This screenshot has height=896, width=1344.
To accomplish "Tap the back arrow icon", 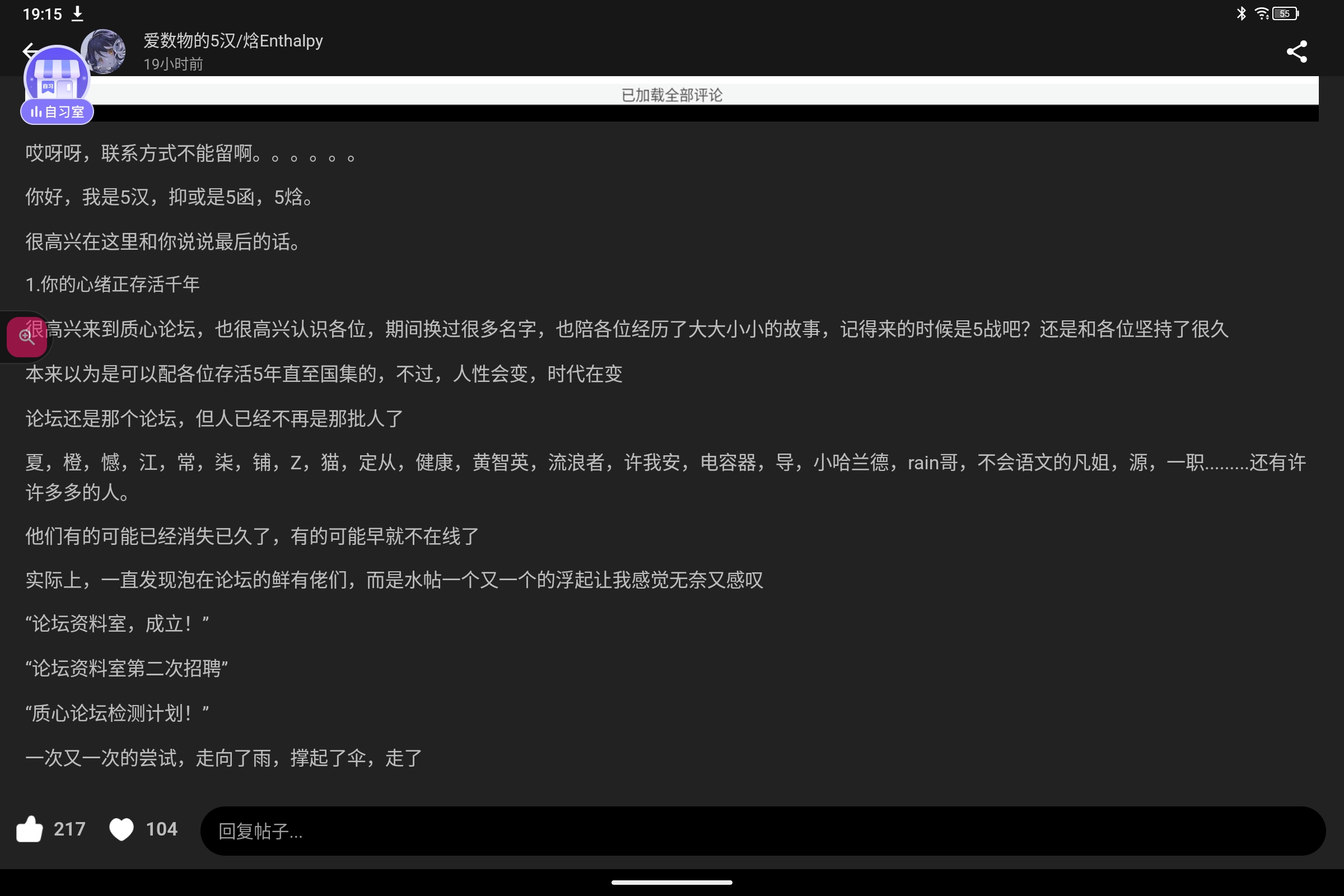I will [29, 51].
